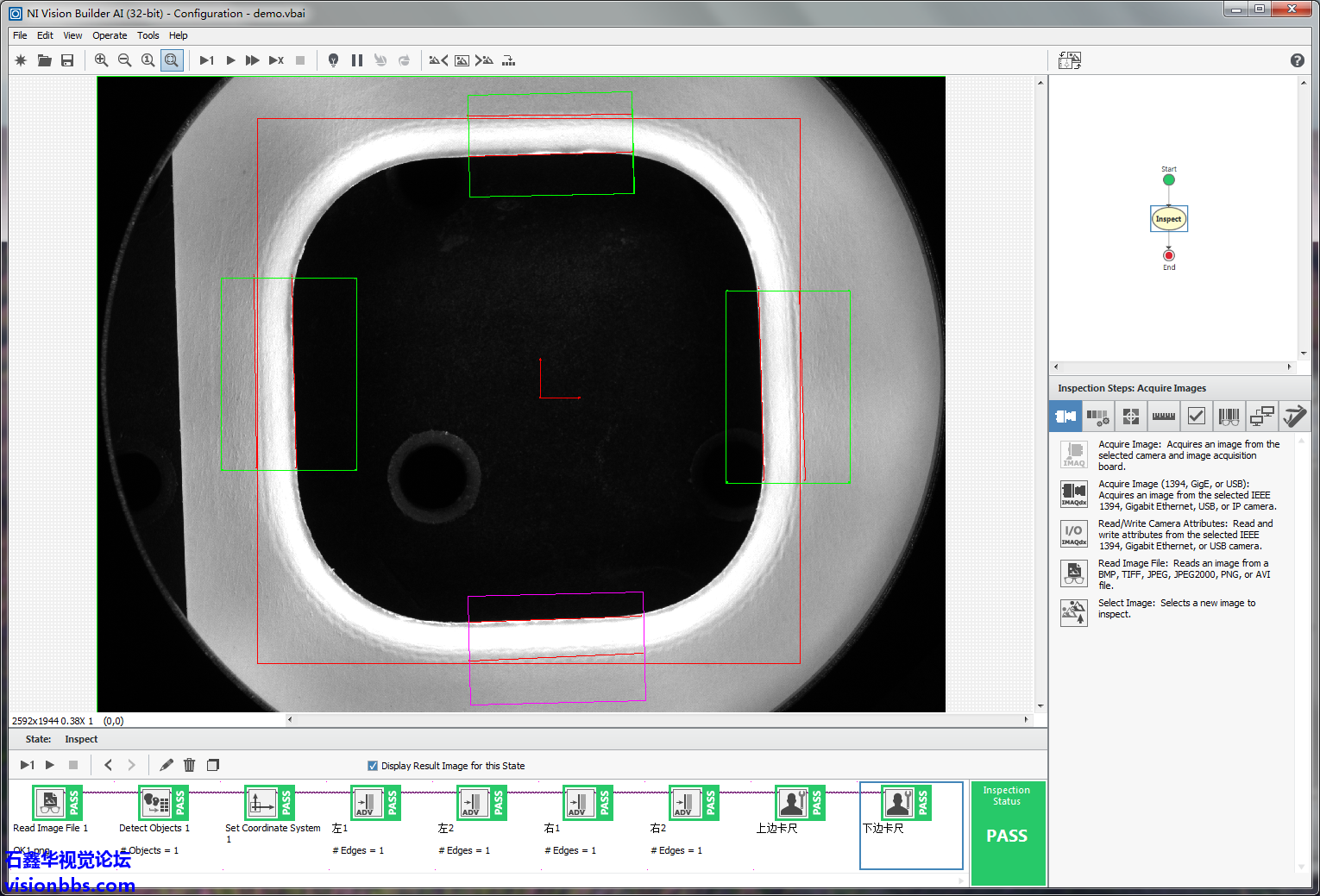Select the Locate Features crosshair tab
This screenshot has width=1320, height=896.
pyautogui.click(x=1130, y=417)
